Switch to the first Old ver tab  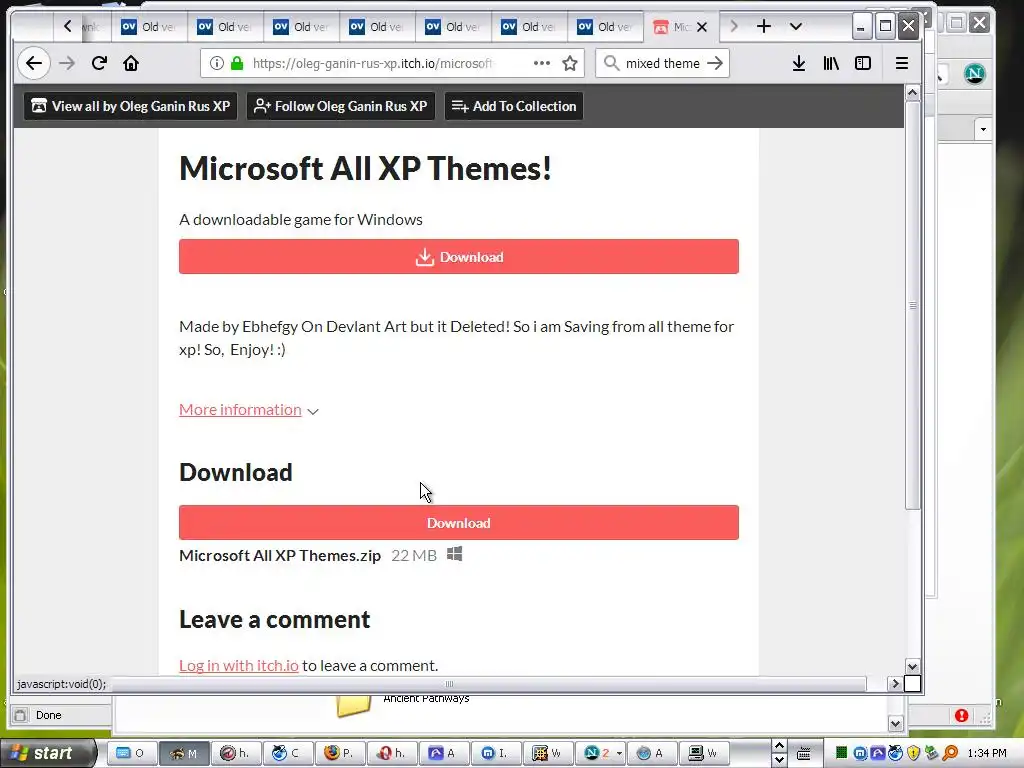point(150,27)
